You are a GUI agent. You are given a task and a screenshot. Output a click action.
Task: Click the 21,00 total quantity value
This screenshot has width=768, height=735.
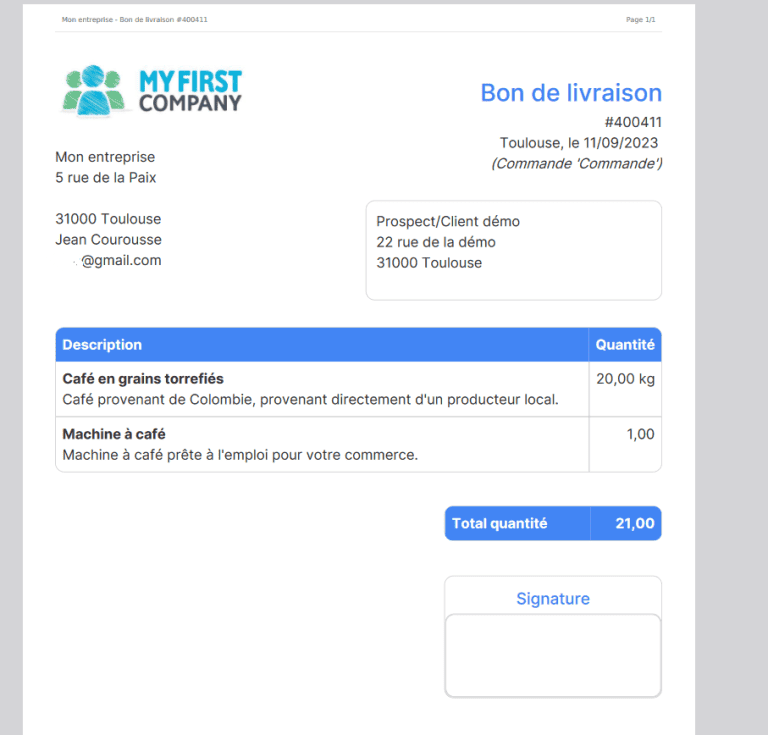[635, 524]
